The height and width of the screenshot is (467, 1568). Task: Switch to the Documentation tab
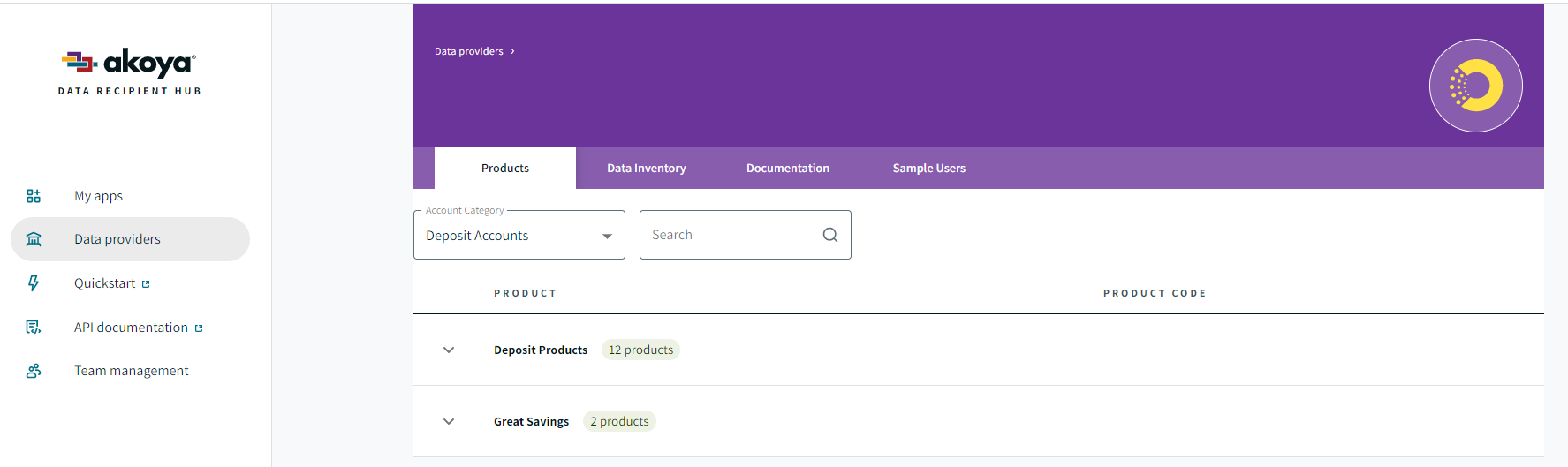pos(788,168)
